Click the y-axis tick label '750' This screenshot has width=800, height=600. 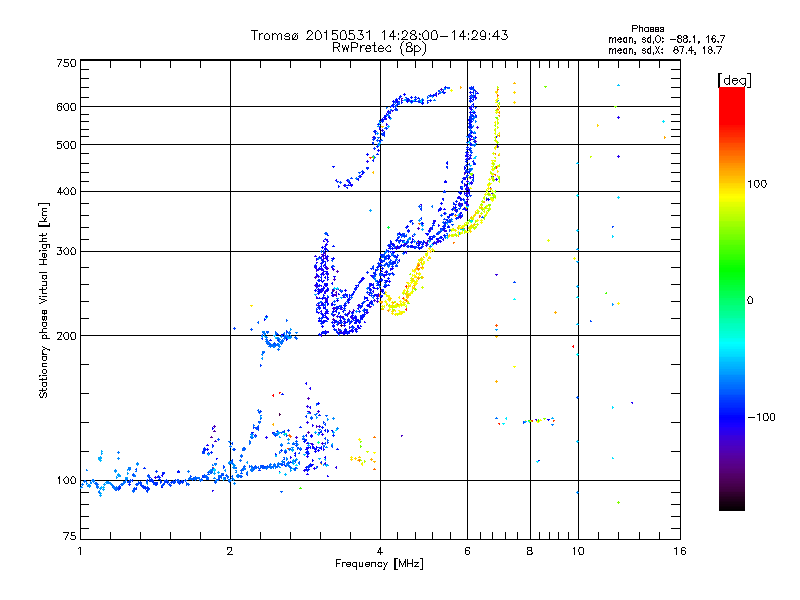point(66,63)
